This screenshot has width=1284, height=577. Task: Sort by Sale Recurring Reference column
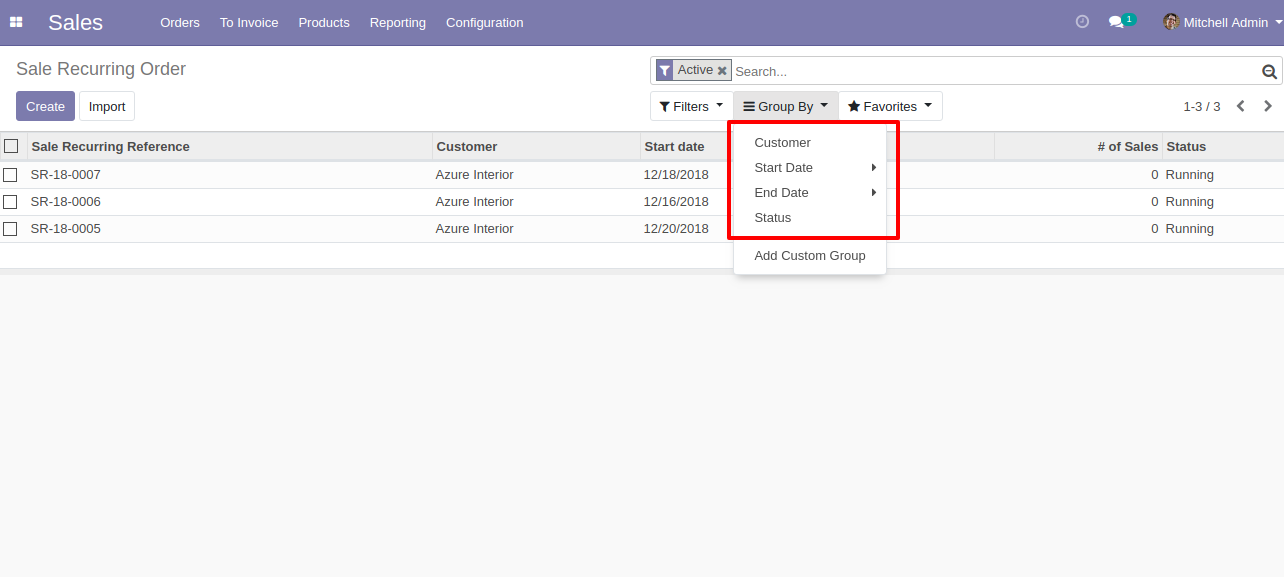pos(229,146)
